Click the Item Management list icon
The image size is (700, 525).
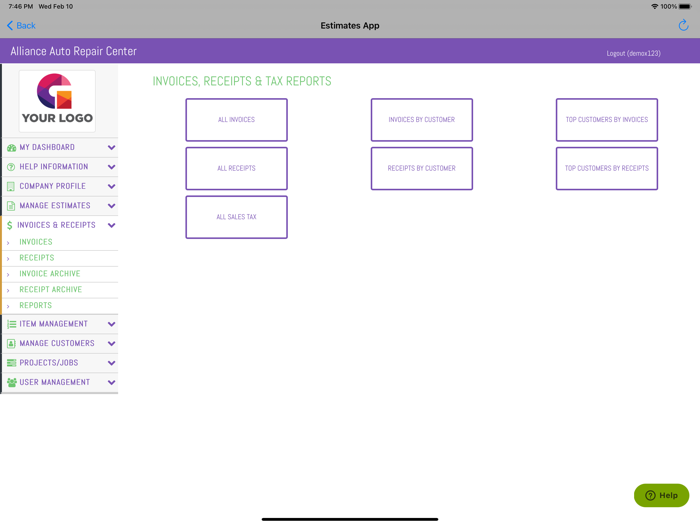[11, 325]
